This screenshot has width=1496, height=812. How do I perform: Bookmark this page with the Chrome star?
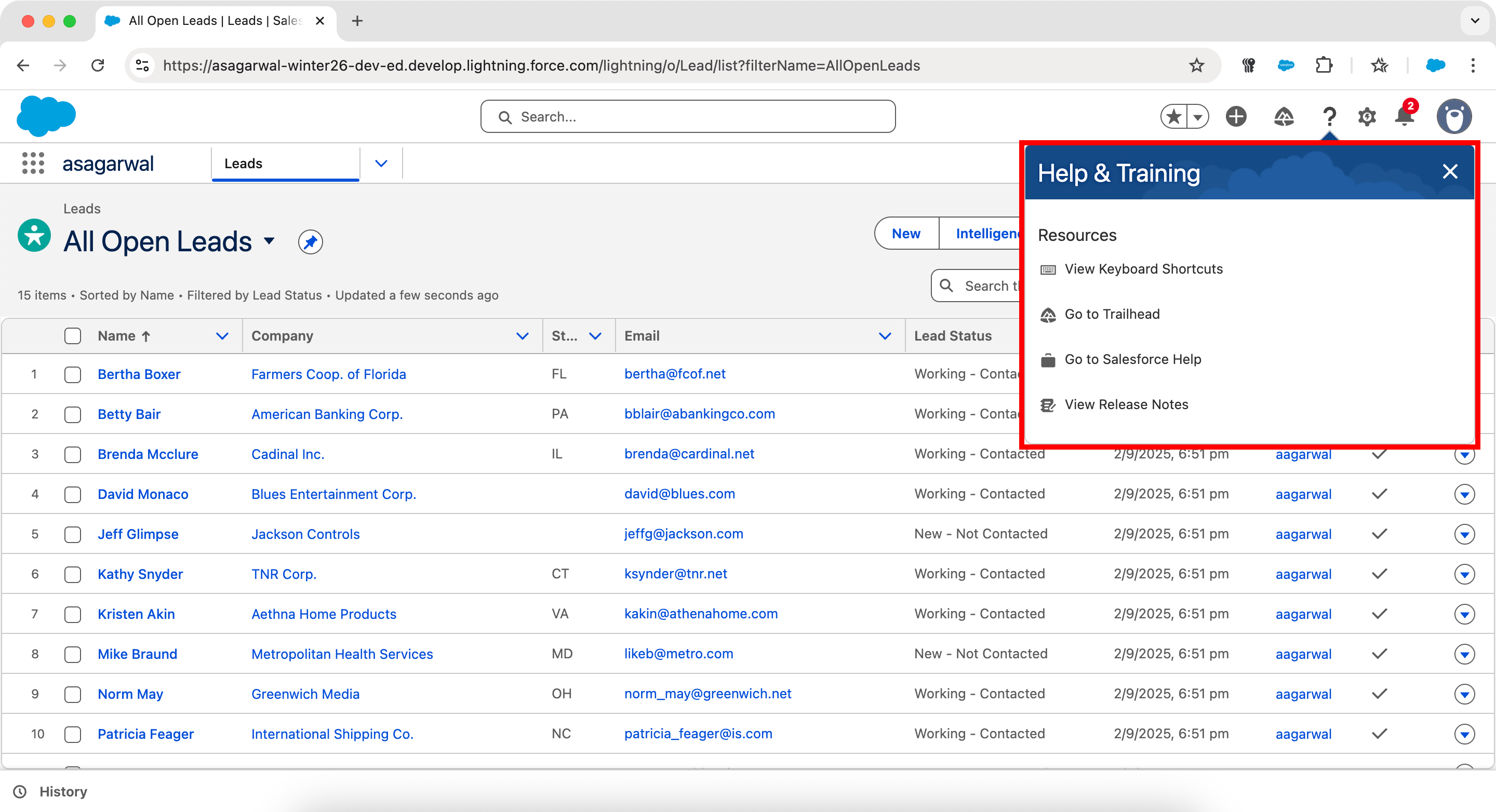(x=1196, y=65)
